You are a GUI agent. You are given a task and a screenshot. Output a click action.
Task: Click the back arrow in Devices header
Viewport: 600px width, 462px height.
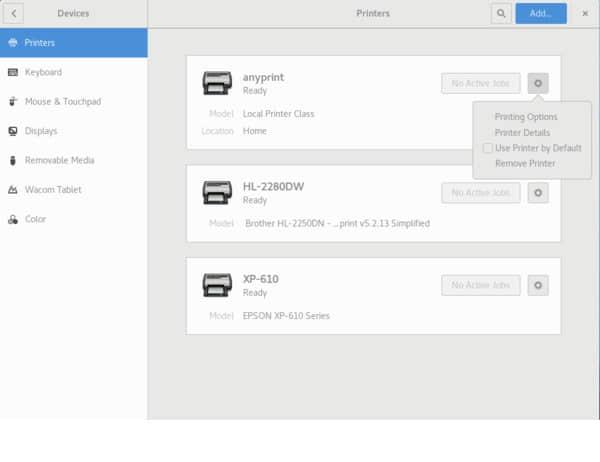click(x=15, y=14)
